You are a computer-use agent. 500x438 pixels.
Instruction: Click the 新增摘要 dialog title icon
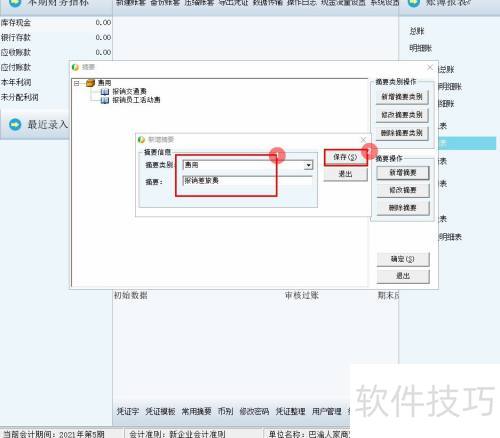141,140
